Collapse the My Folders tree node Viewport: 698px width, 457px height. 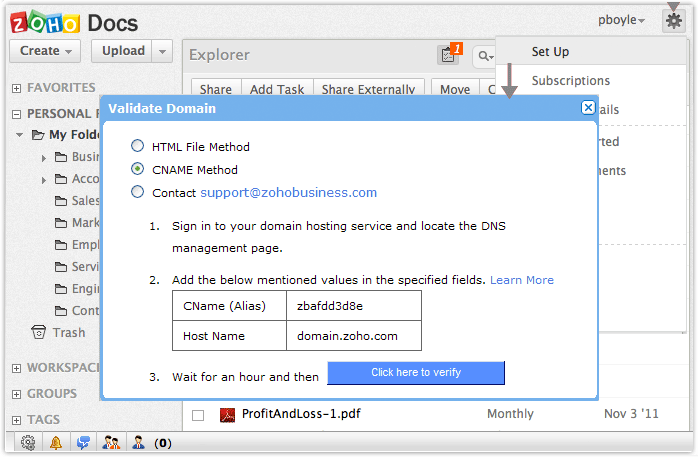click(x=20, y=134)
